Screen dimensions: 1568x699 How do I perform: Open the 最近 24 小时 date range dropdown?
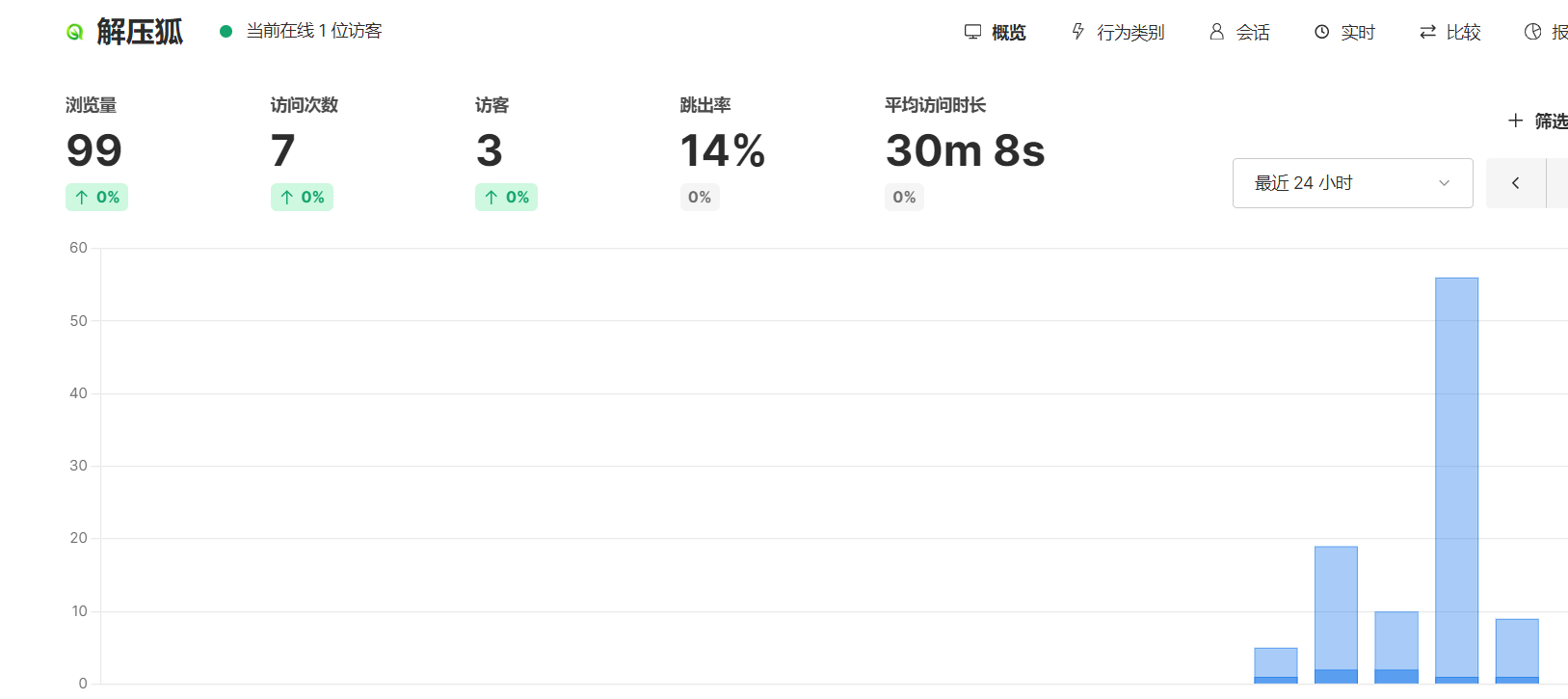(x=1352, y=183)
